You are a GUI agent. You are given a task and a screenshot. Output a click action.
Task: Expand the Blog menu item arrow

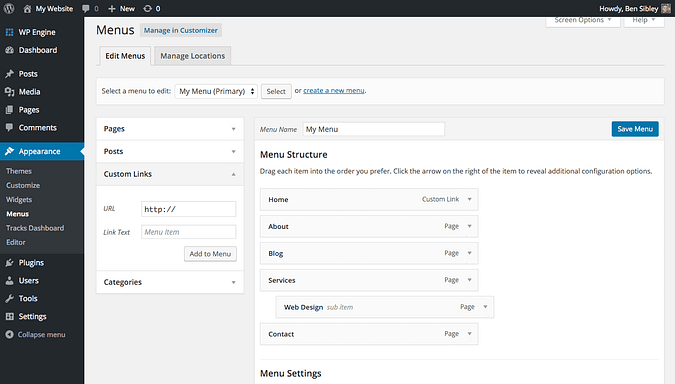(x=470, y=253)
